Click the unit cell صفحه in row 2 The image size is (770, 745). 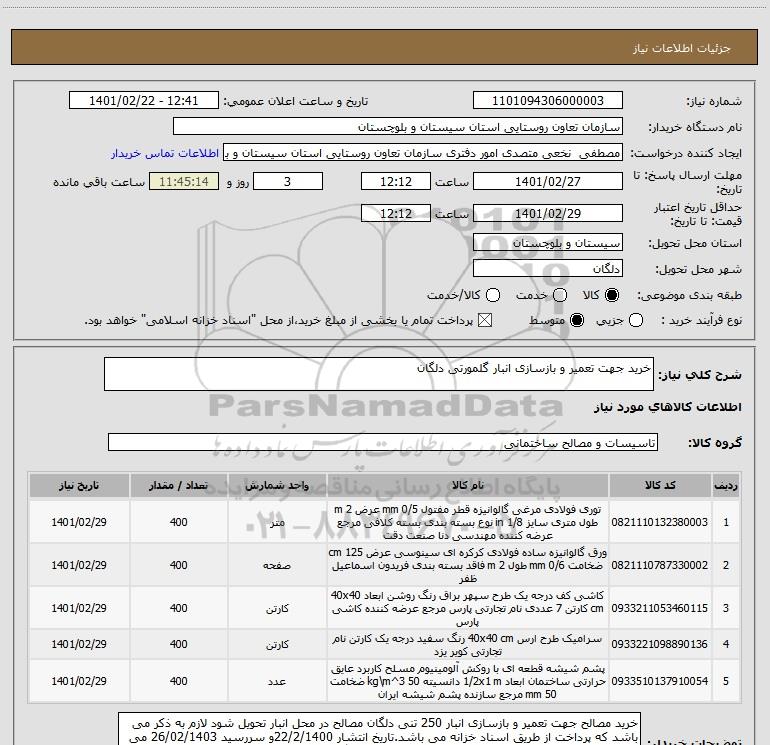(x=277, y=565)
